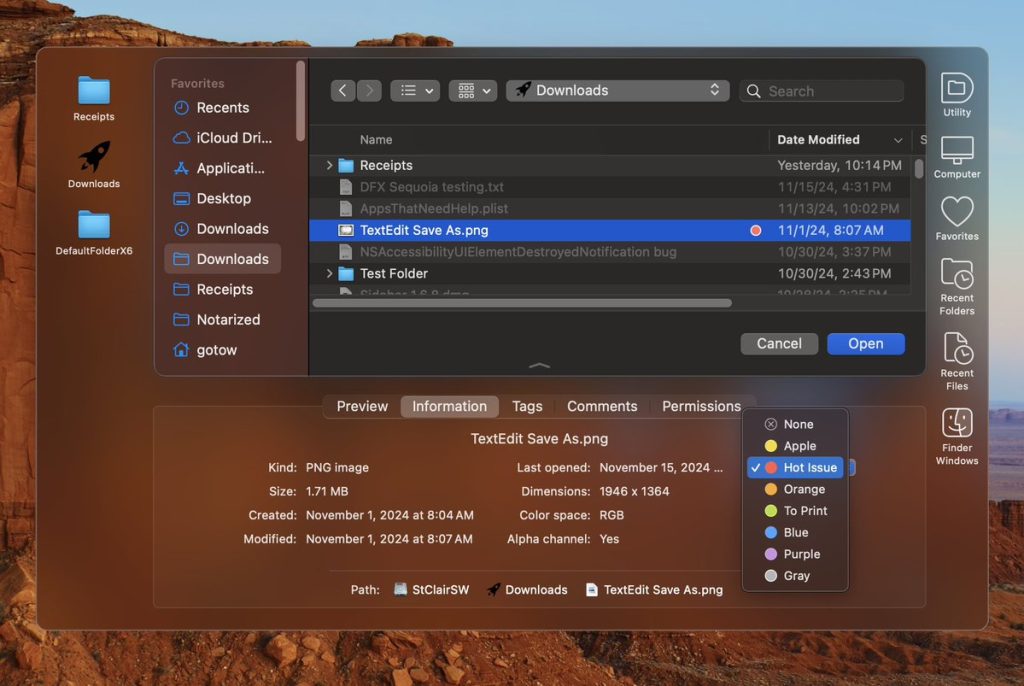1024x686 pixels.
Task: Click the Cancel button
Action: [x=779, y=344]
